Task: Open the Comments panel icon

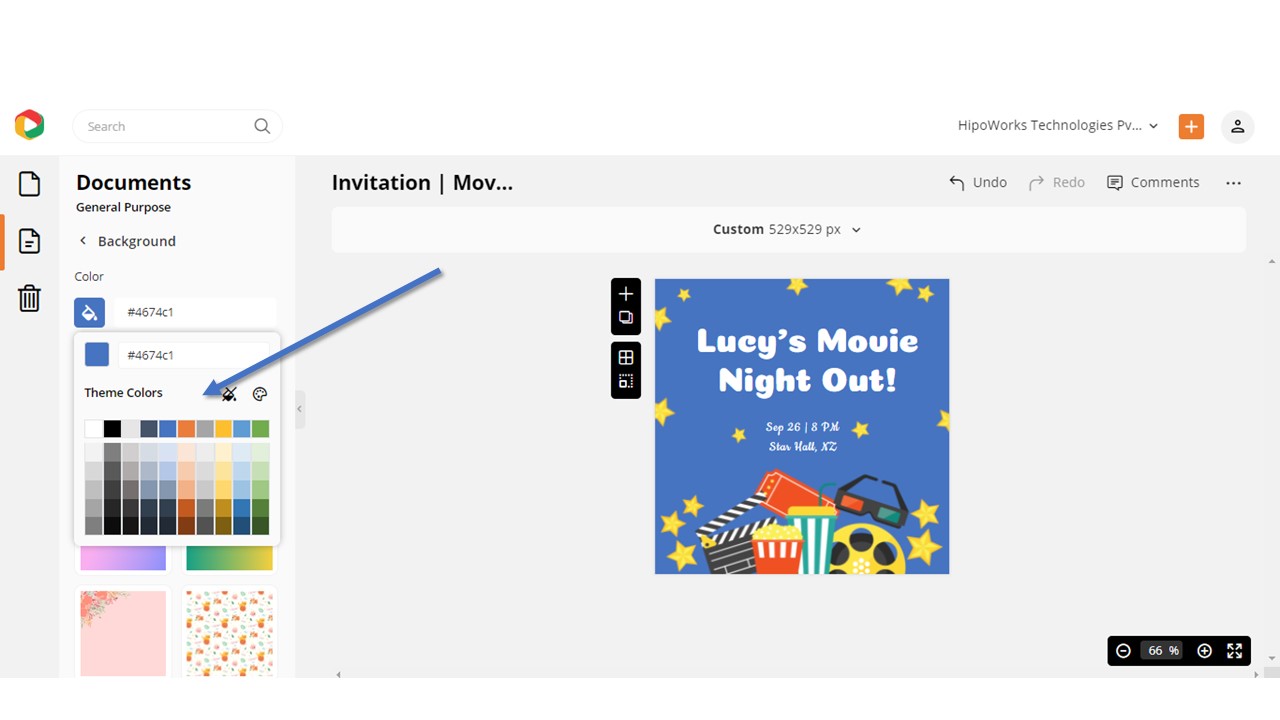Action: click(x=1153, y=182)
